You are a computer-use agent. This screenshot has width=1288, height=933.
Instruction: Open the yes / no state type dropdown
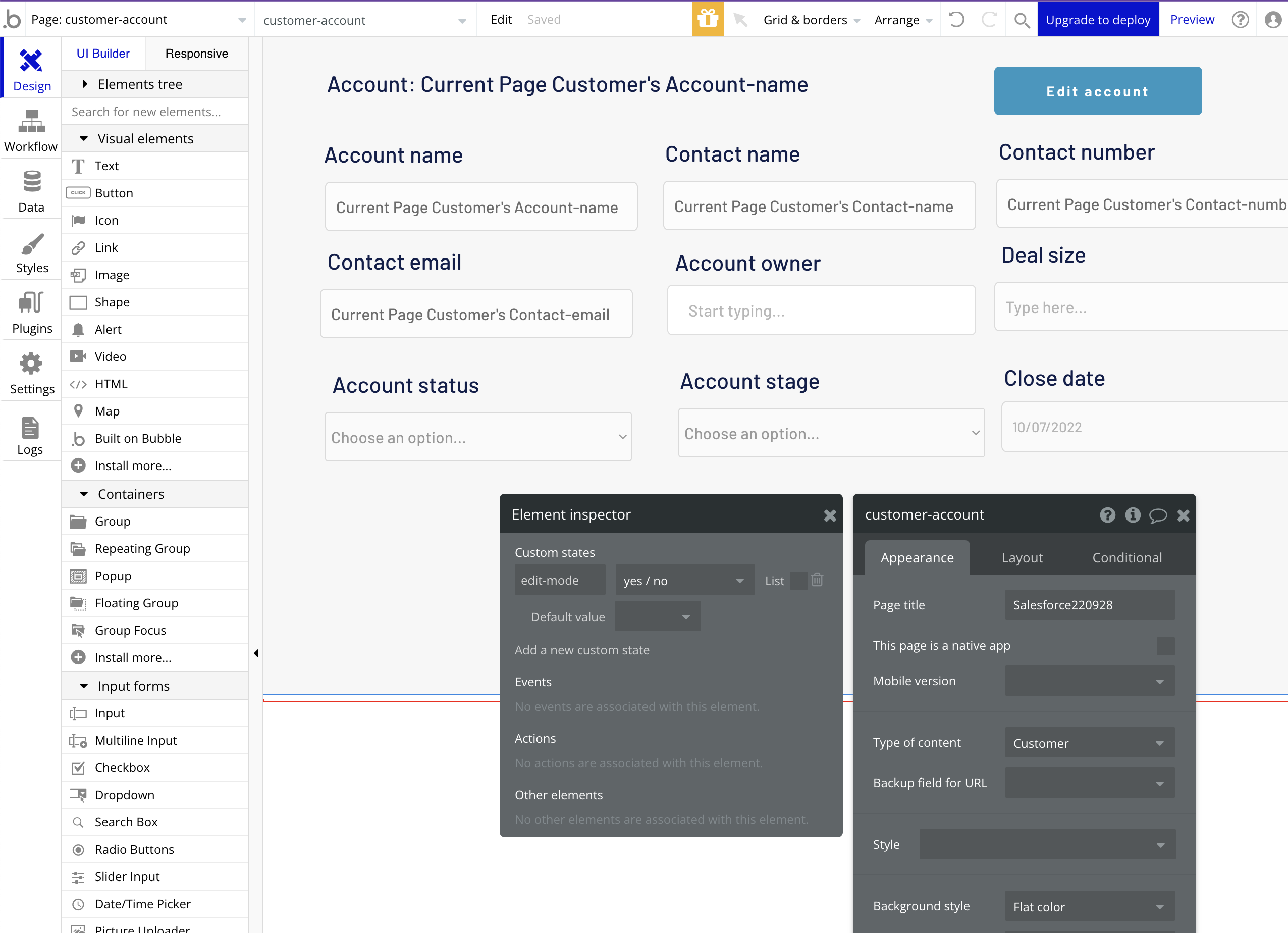click(x=684, y=580)
